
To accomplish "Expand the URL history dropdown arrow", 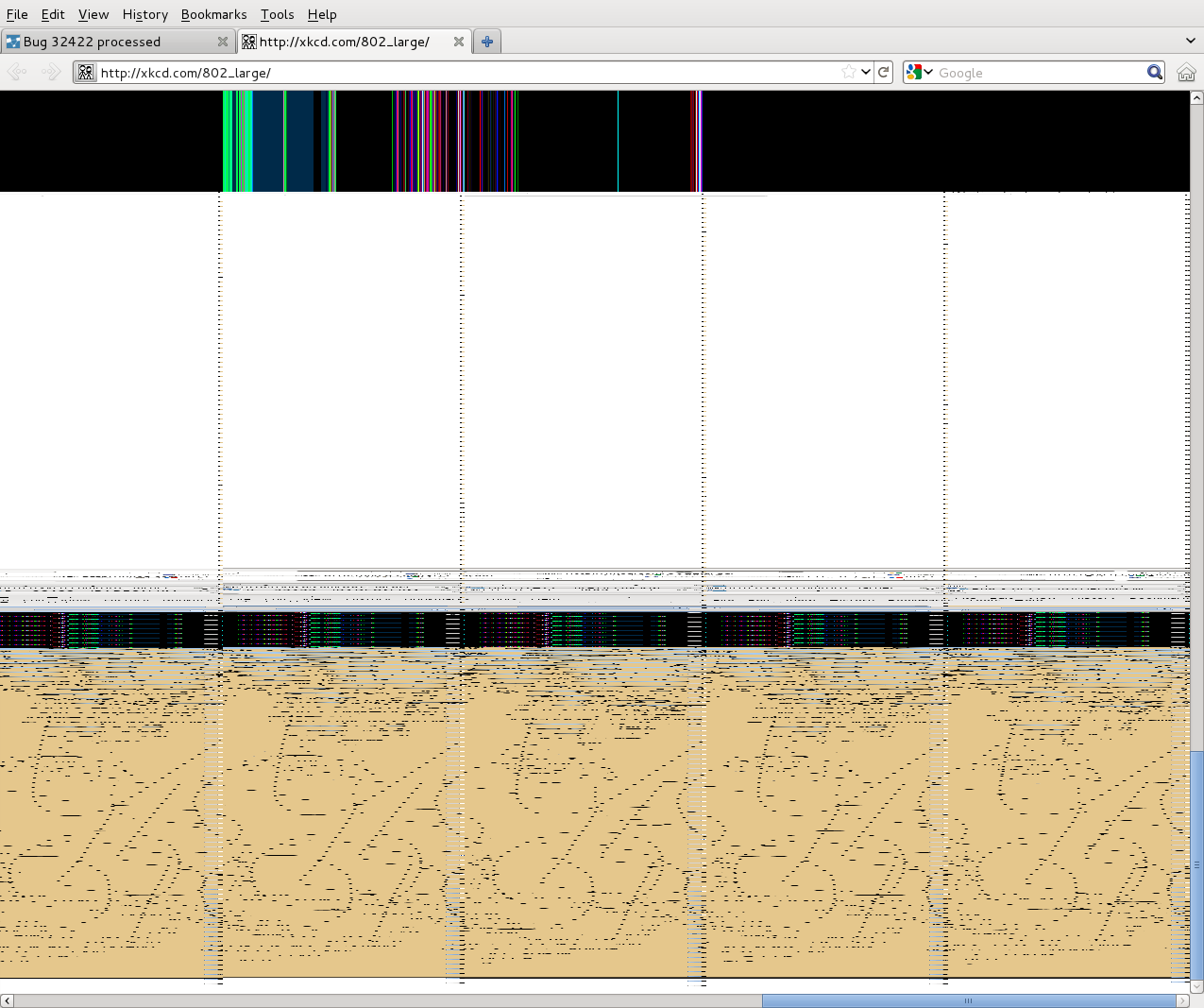I will [866, 73].
